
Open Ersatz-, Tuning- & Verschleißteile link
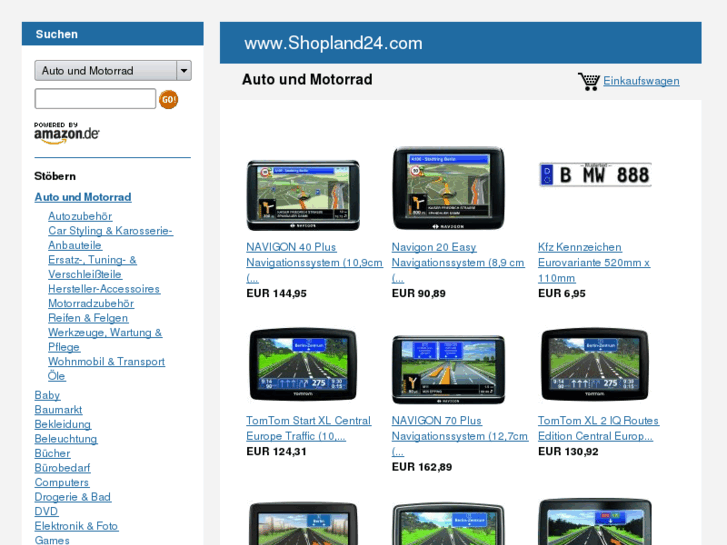92,267
